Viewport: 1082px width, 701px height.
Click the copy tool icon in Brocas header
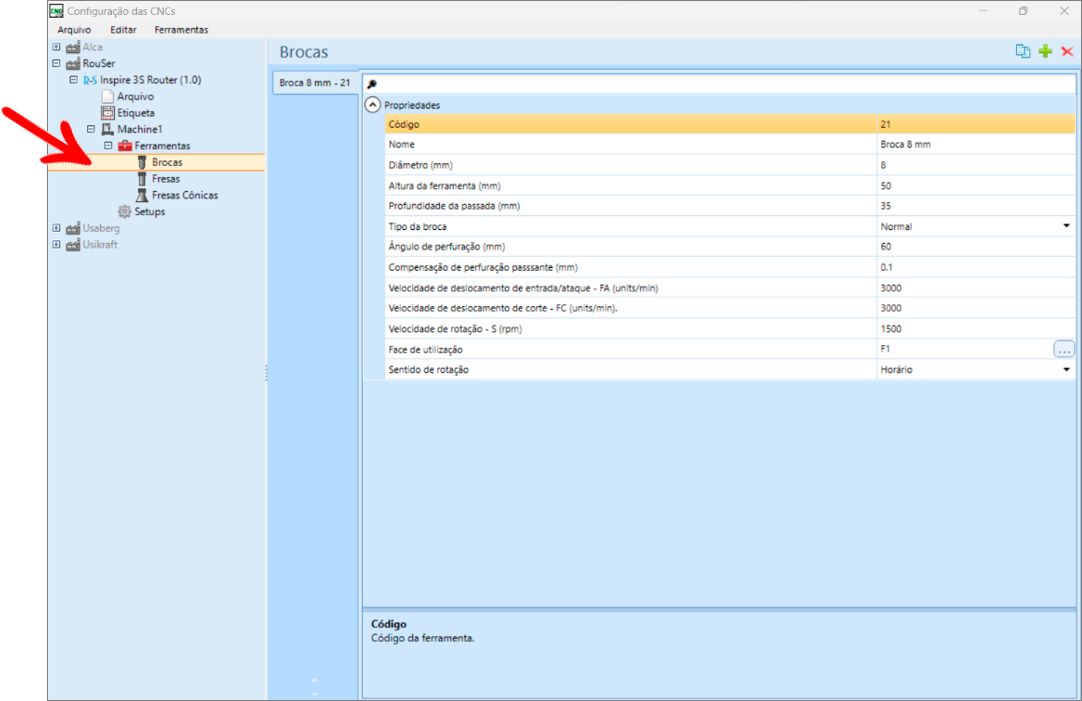(1022, 52)
